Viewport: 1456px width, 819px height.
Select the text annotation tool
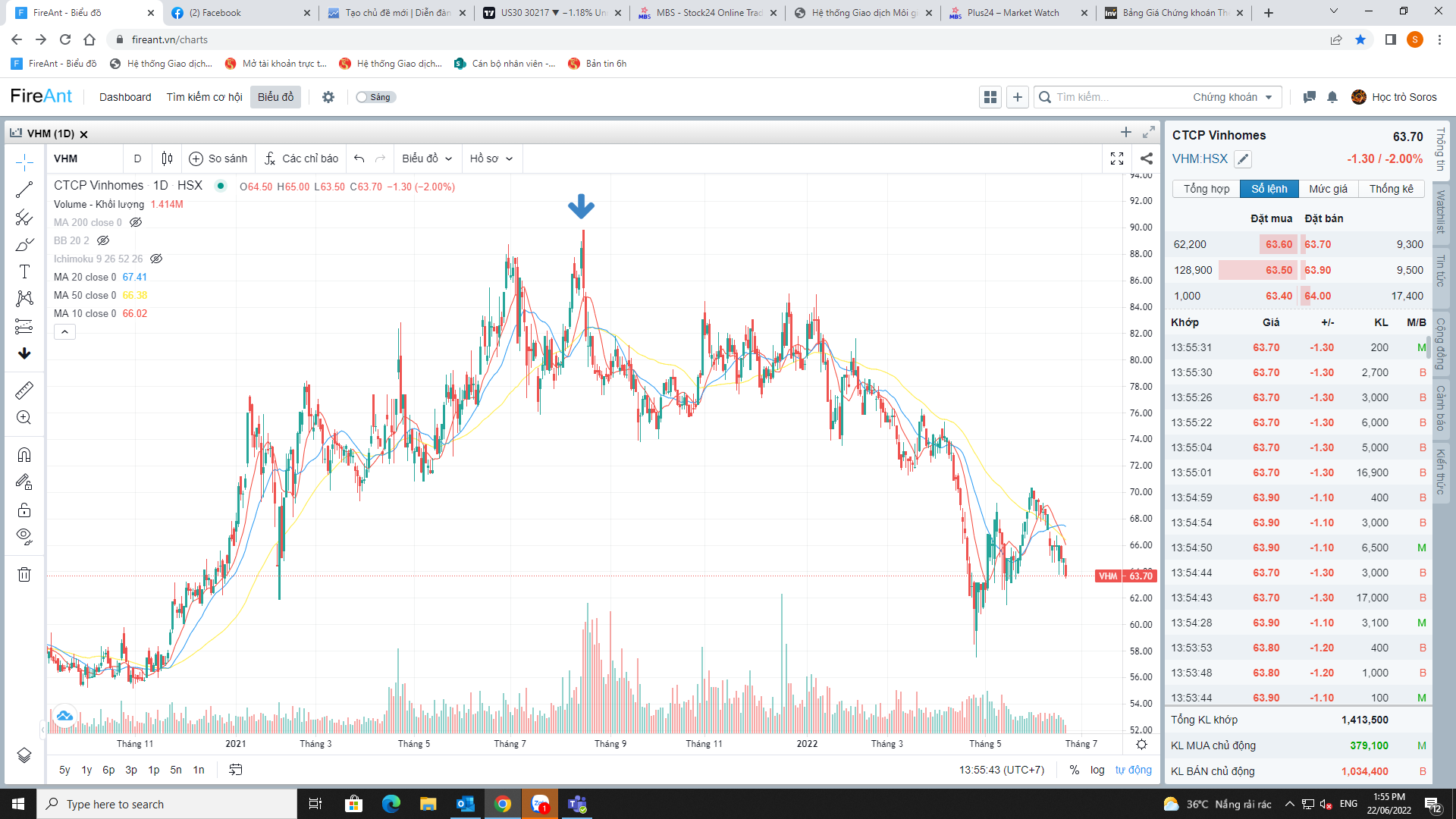(24, 271)
